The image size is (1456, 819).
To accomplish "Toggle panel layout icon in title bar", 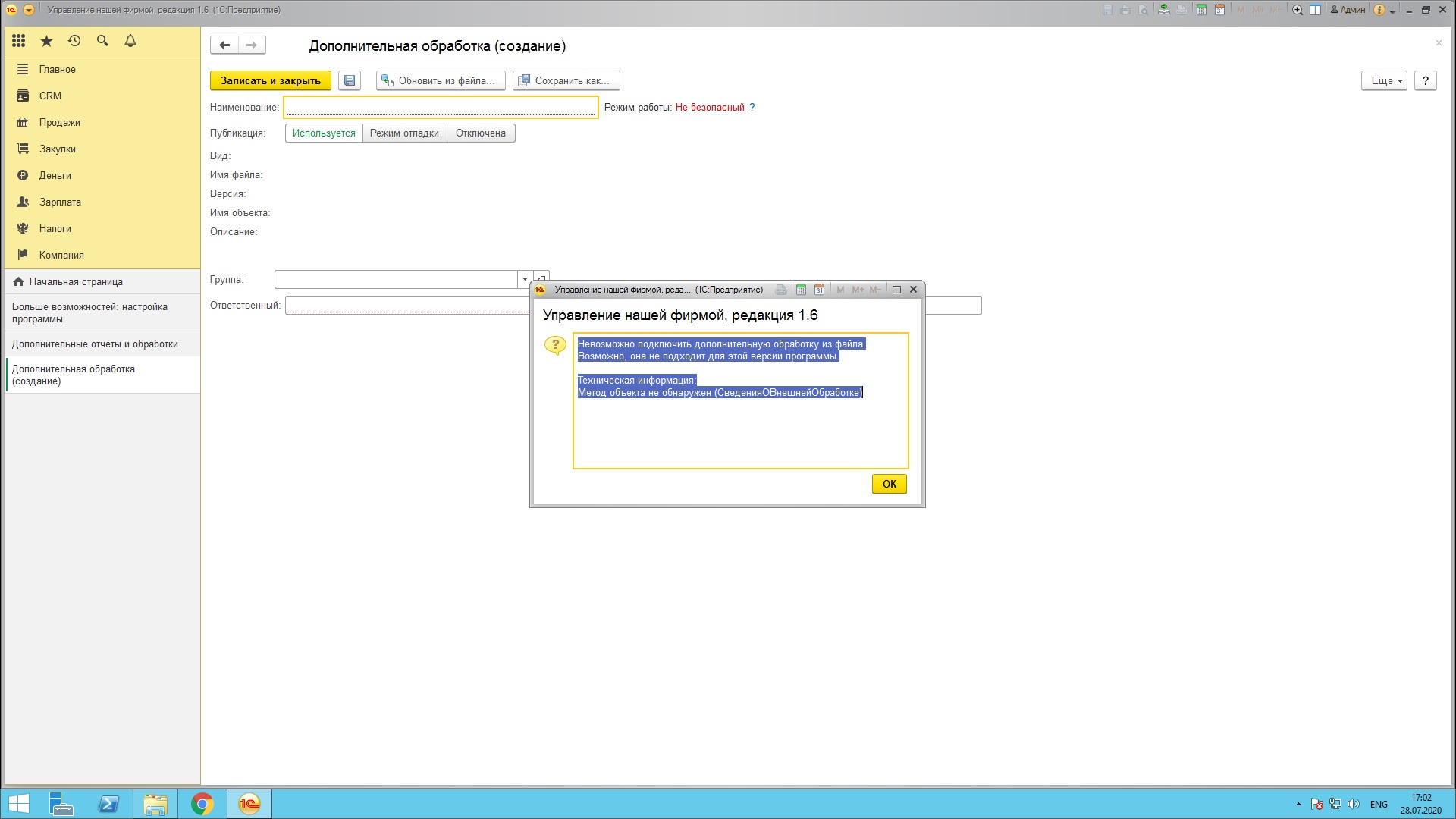I will [1316, 10].
